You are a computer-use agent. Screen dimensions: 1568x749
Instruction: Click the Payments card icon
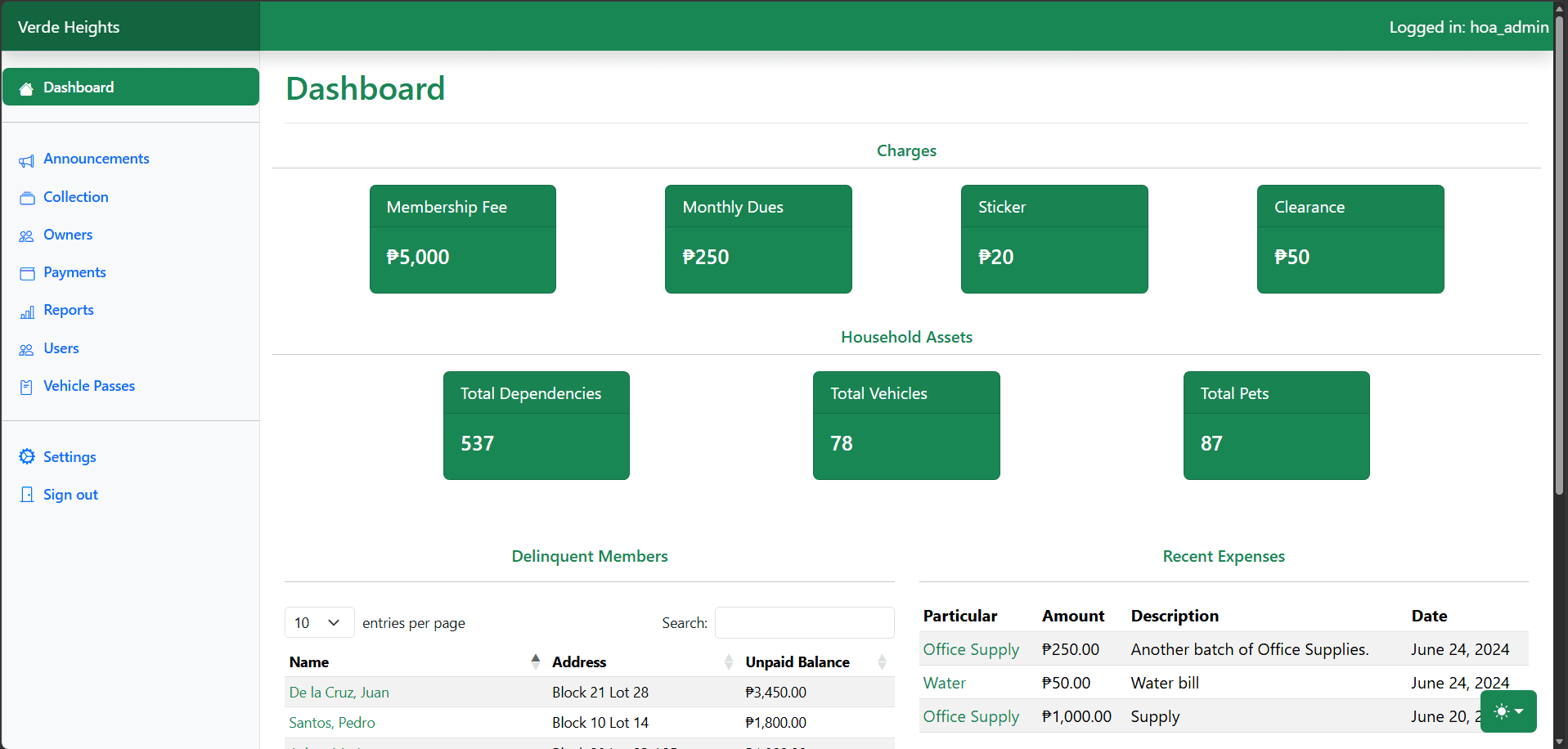(27, 272)
